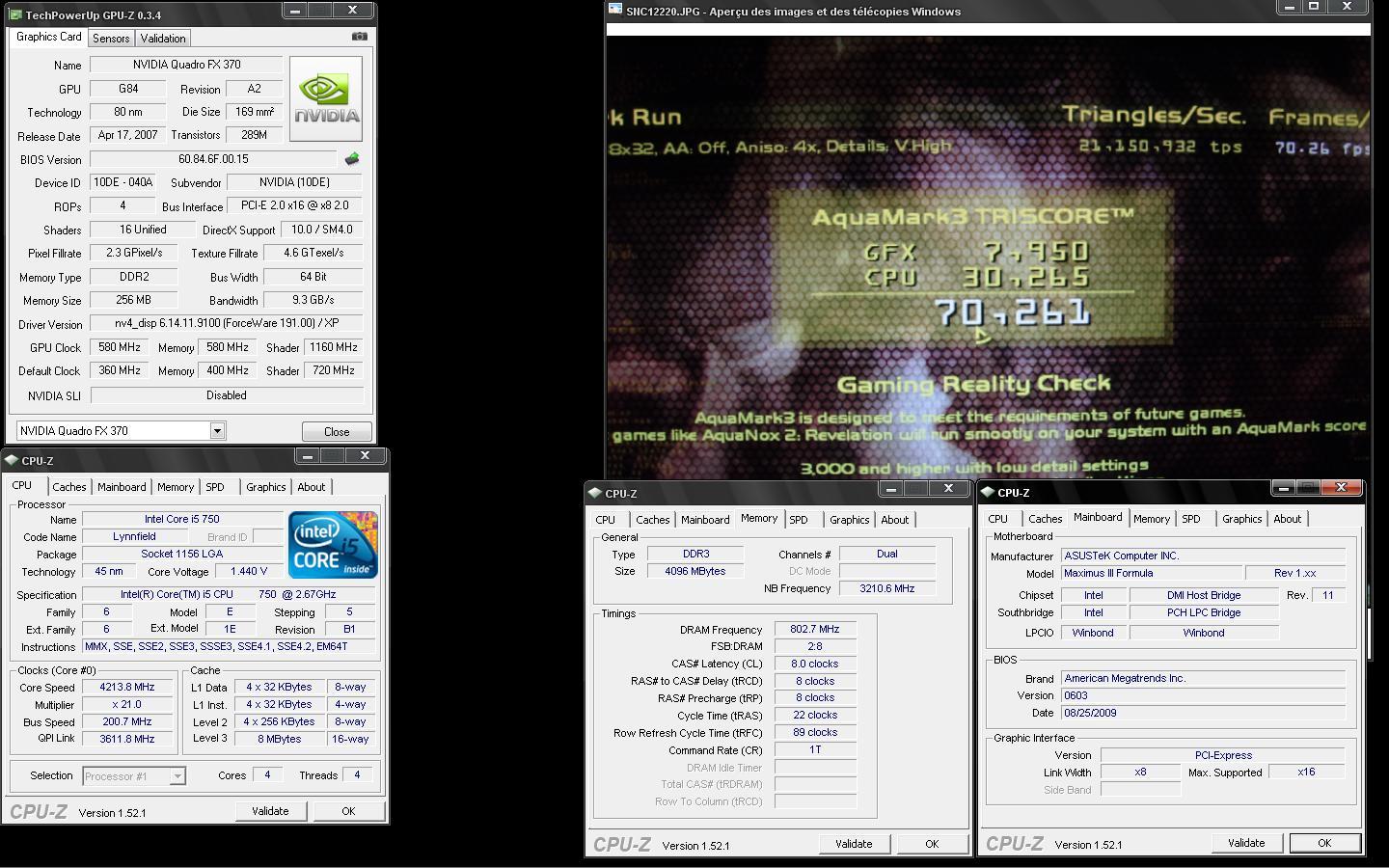Click the CPU-Z Memory window title icon
The width and height of the screenshot is (1389, 868).
595,493
